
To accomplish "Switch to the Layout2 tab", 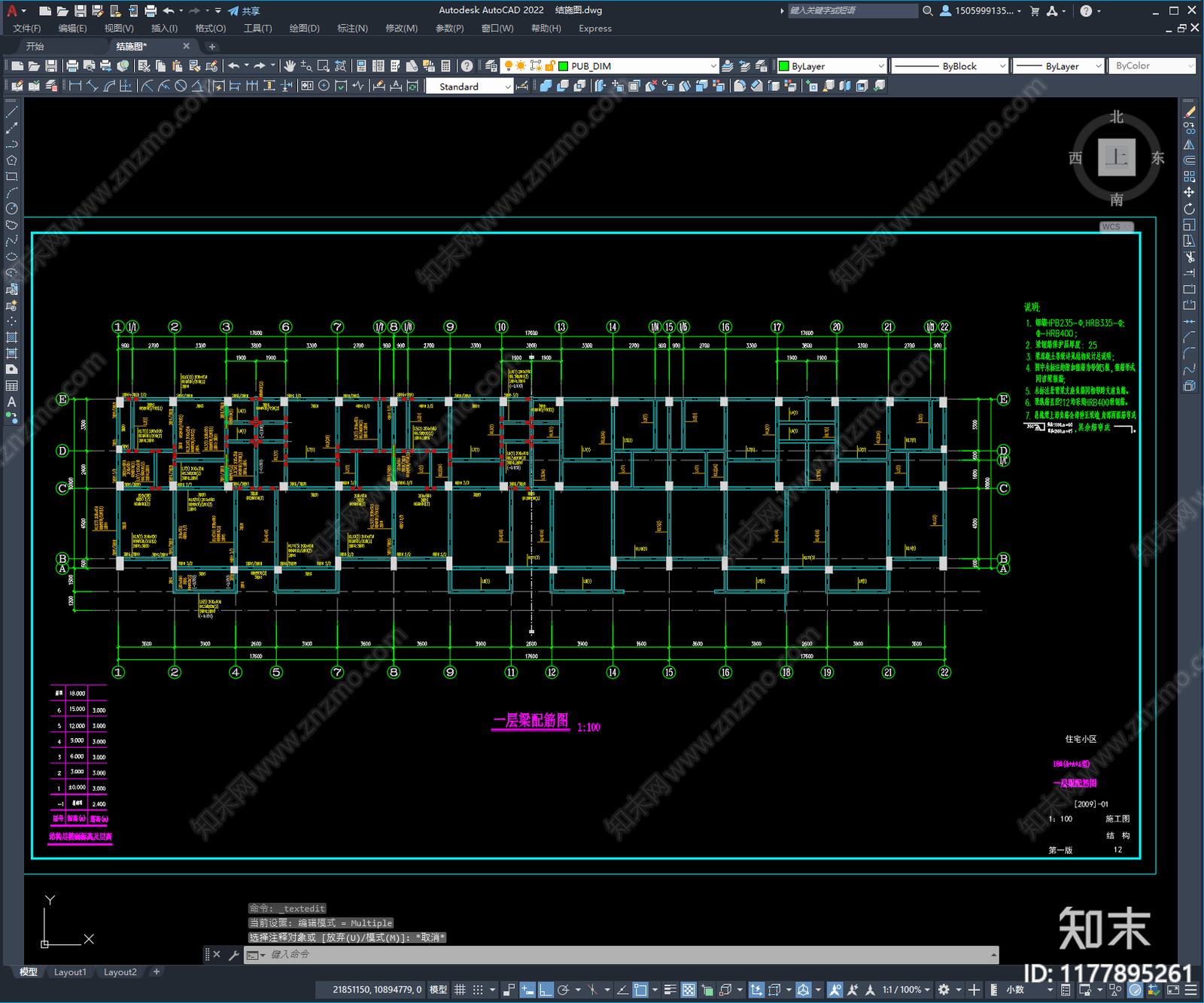I will [120, 972].
